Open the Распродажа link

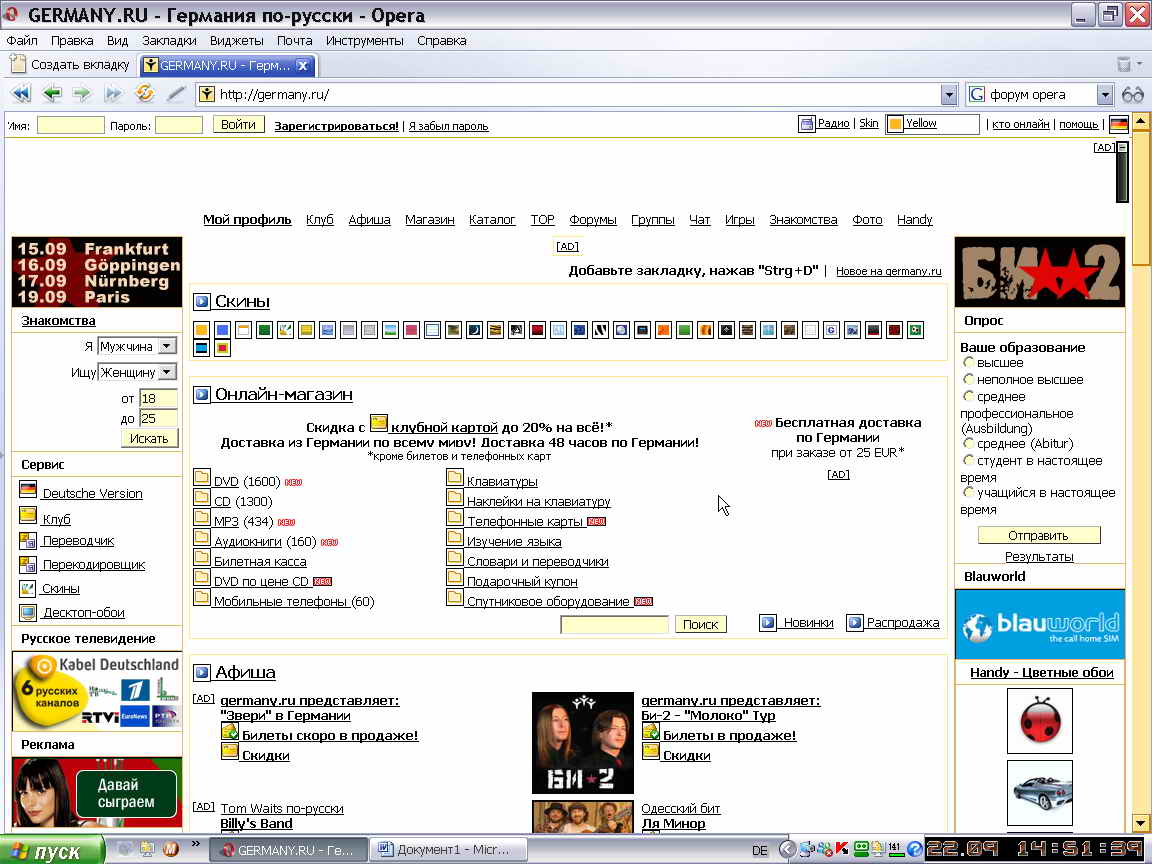coord(903,622)
